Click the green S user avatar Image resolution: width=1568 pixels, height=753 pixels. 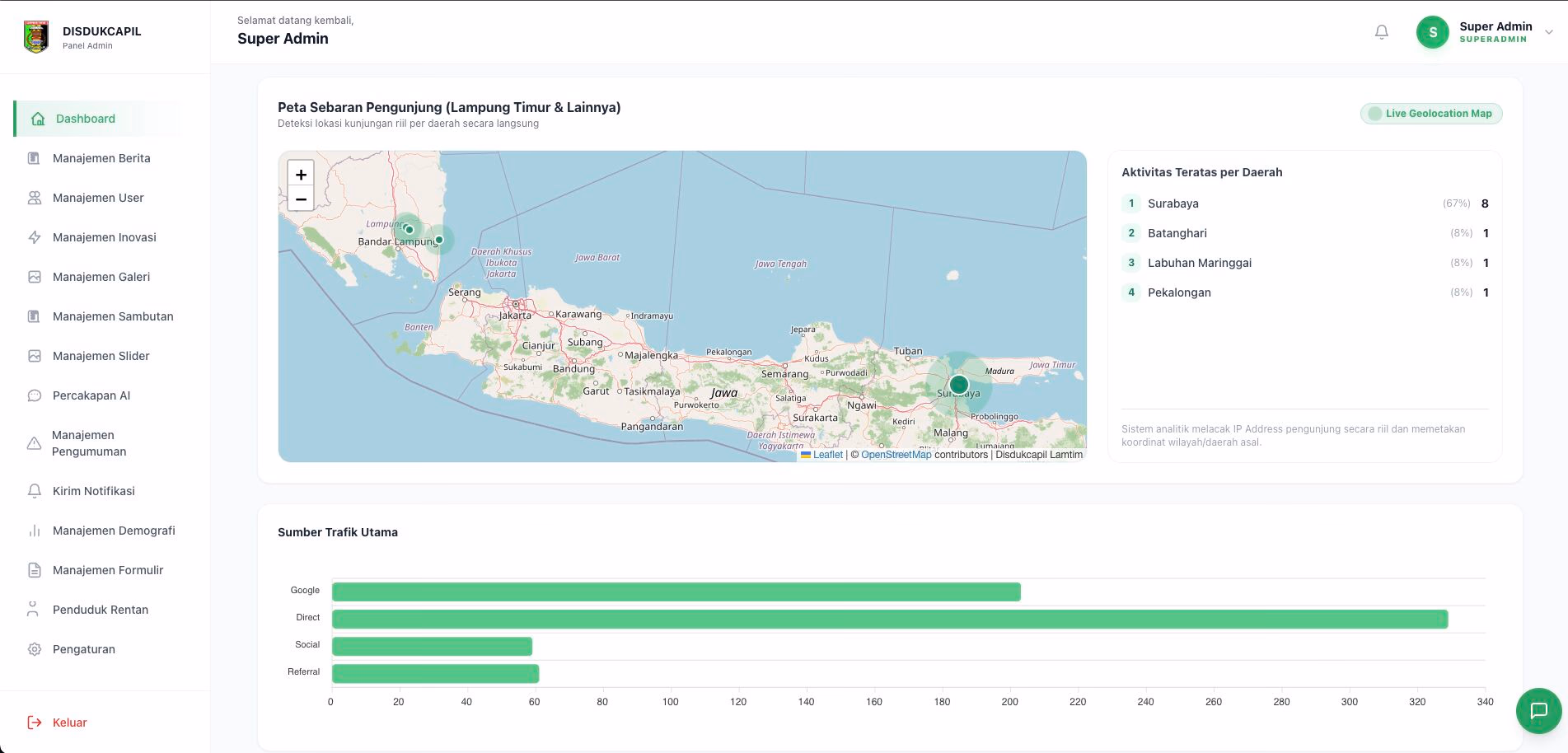pos(1433,32)
